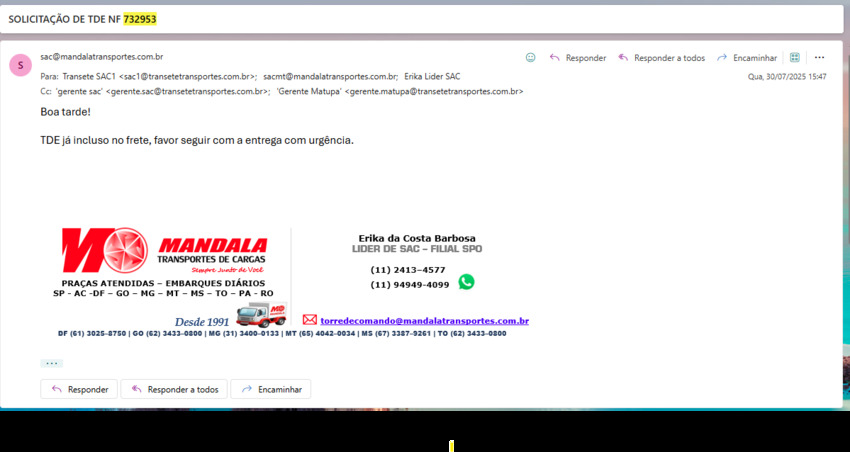The width and height of the screenshot is (850, 452).
Task: Click sender address sac@mandalatransportes.com.br
Action: coord(102,57)
